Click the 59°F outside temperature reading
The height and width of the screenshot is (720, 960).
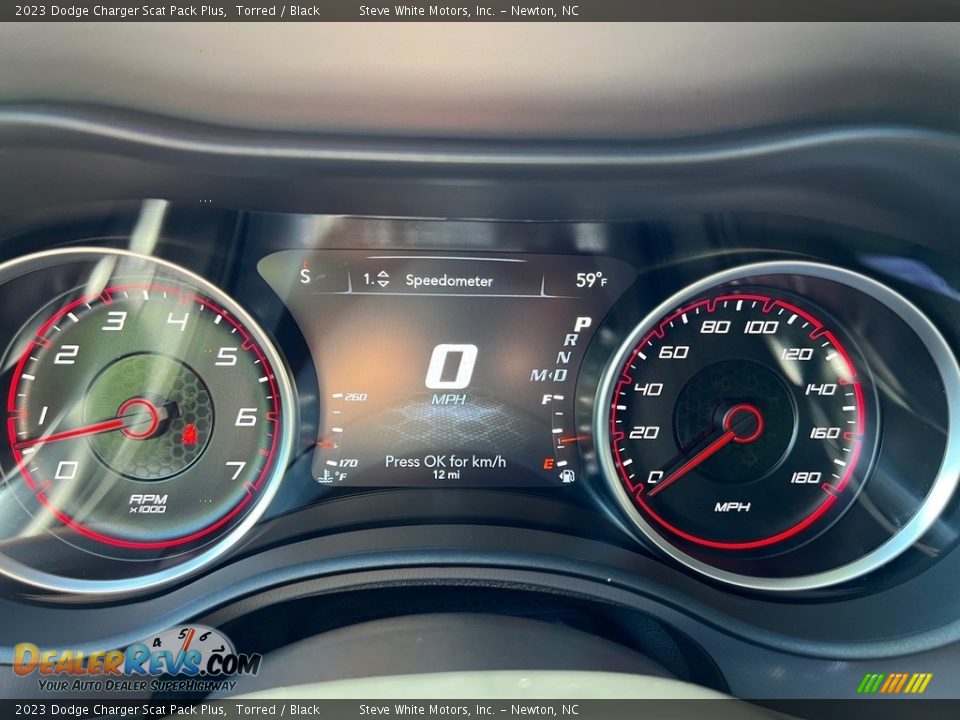591,280
